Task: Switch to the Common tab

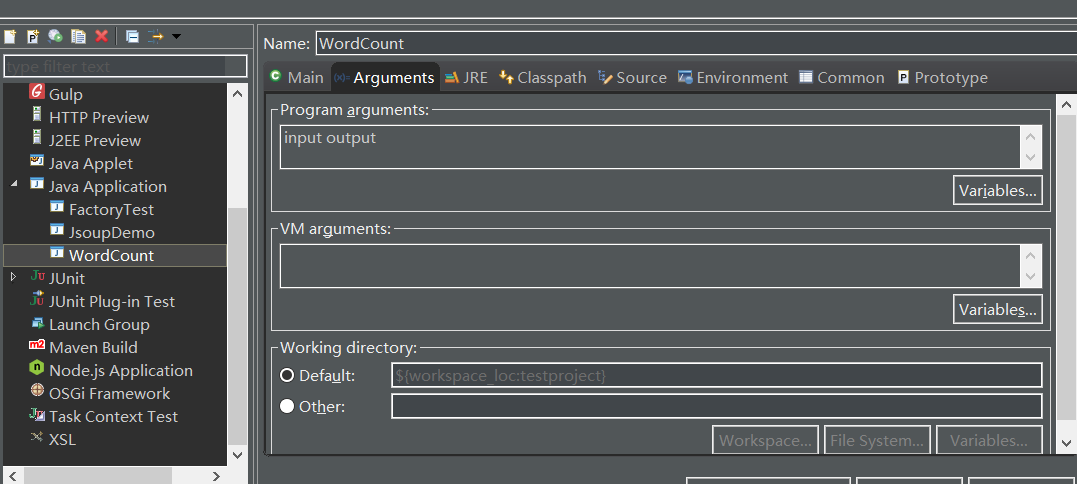Action: coord(842,78)
